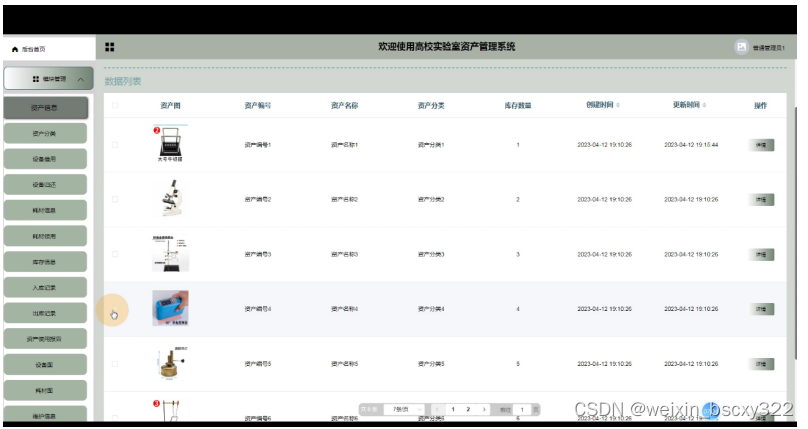
Task: Click the 数据列表 heading
Action: 123,81
